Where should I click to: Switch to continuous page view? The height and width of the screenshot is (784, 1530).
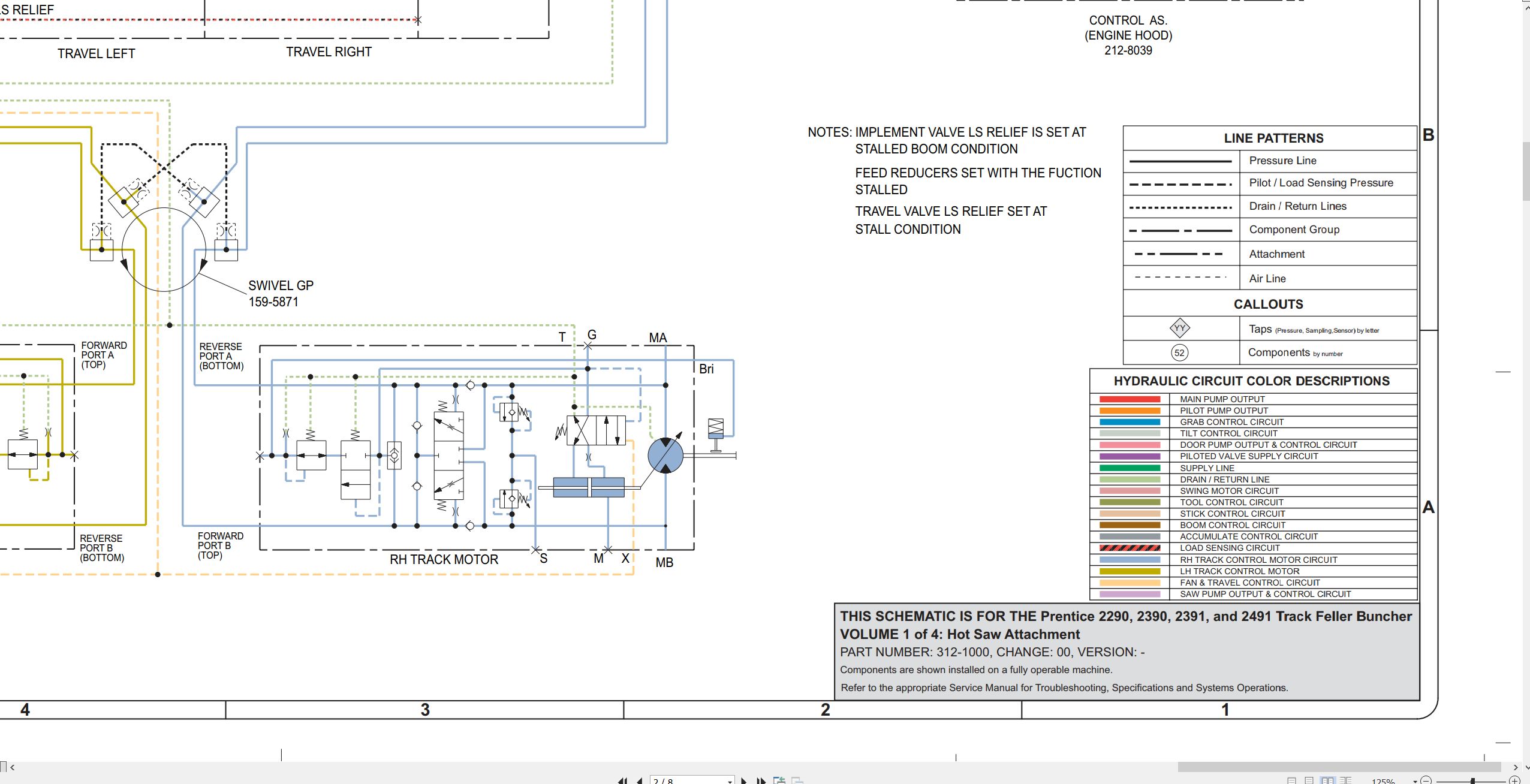(1309, 780)
